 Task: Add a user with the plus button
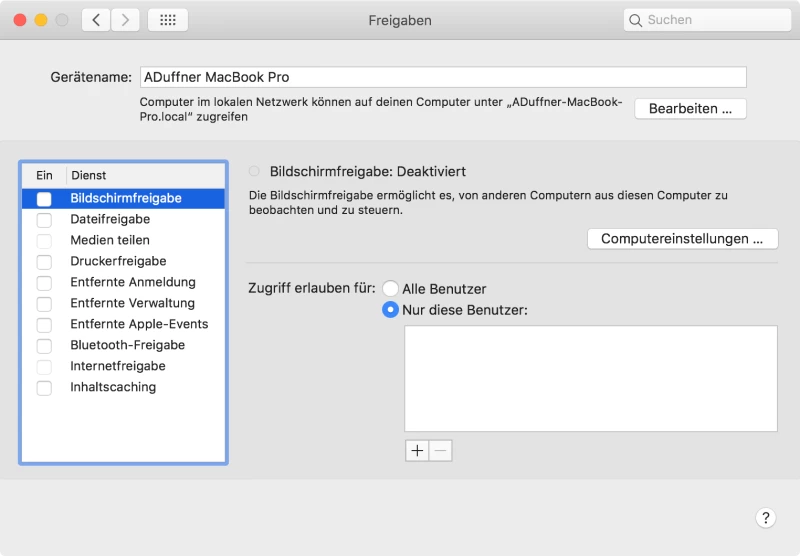pyautogui.click(x=417, y=451)
